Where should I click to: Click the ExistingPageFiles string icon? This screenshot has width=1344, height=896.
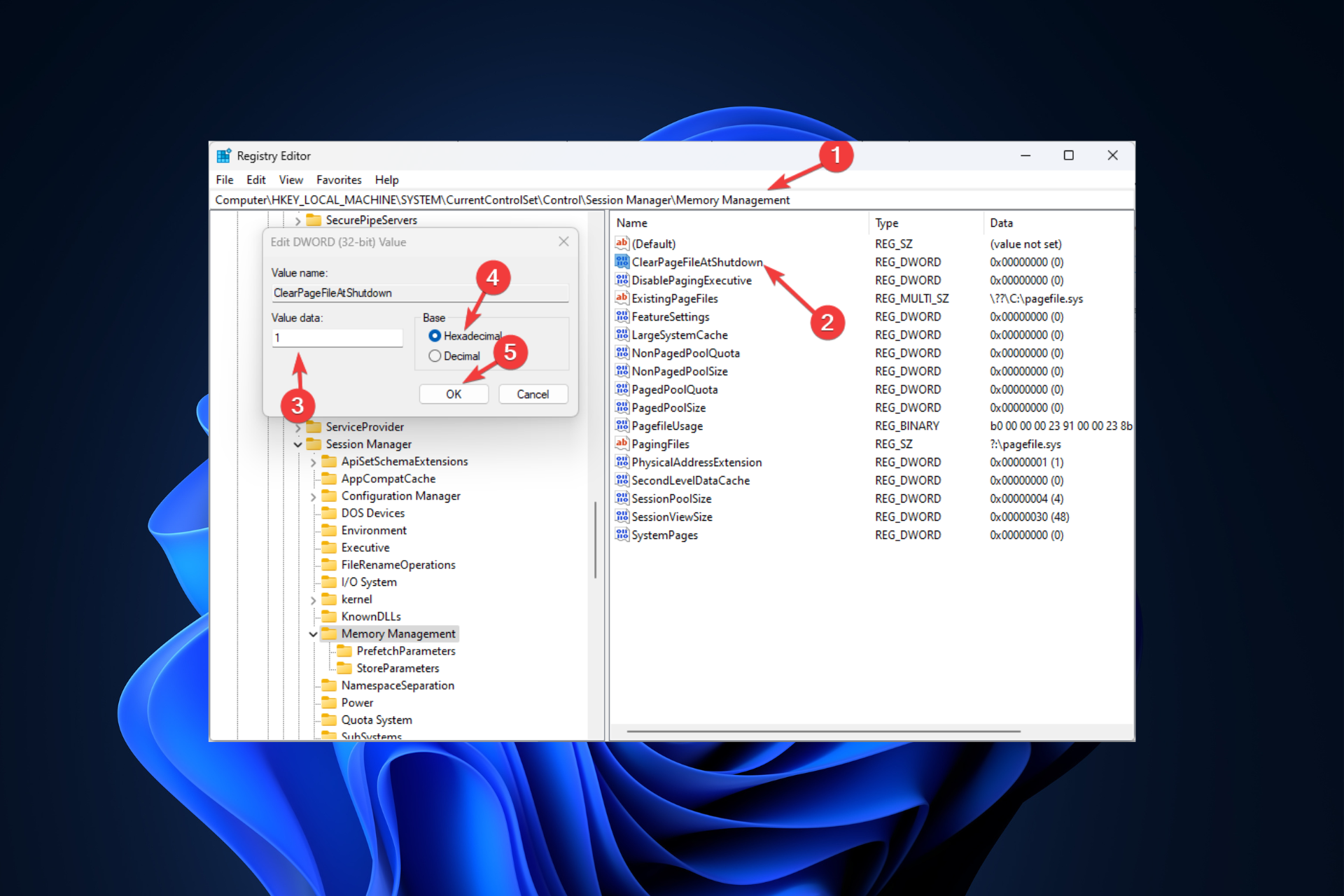tap(622, 297)
